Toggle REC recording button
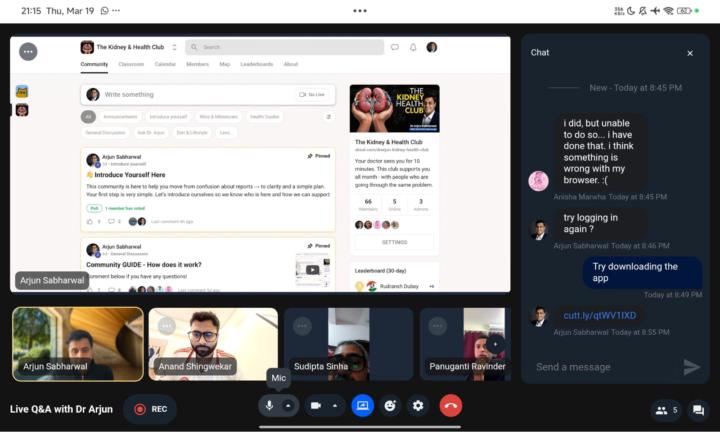 click(150, 409)
